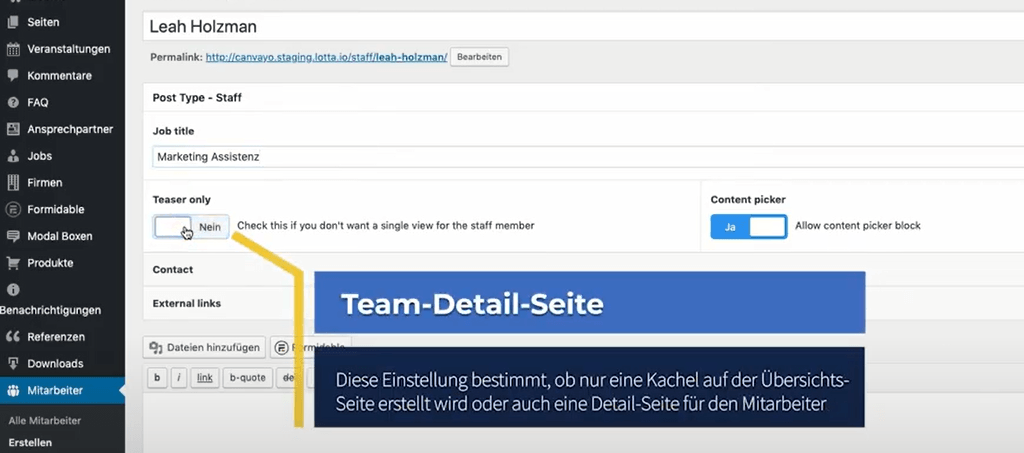The height and width of the screenshot is (453, 1024).
Task: Disable the Content picker toggle
Action: [749, 227]
